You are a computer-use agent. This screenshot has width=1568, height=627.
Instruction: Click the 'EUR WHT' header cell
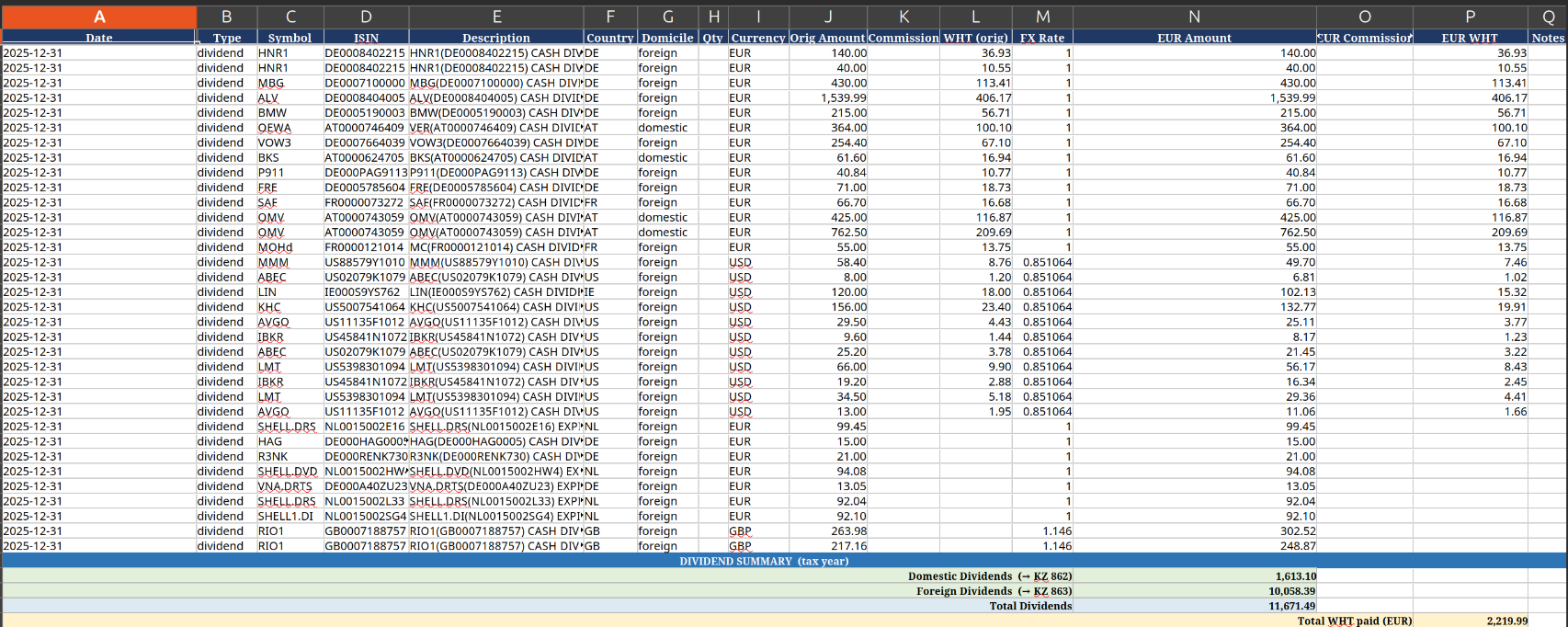point(1471,38)
